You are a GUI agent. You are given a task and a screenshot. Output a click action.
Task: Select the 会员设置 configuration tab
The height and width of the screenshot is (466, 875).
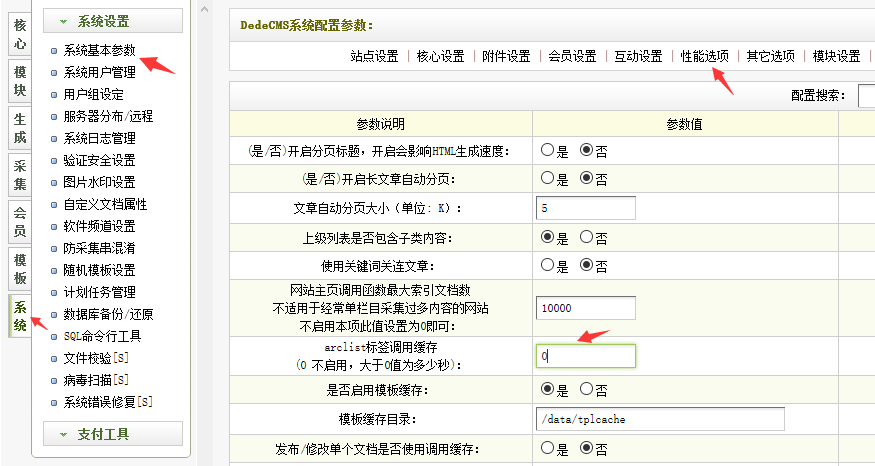pos(573,56)
